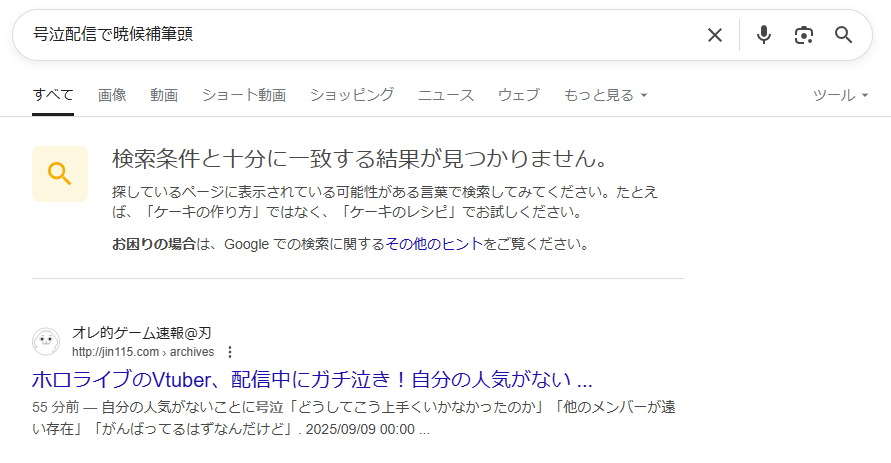Go to the ニュース tab
Screen dimensions: 891x463
[446, 95]
